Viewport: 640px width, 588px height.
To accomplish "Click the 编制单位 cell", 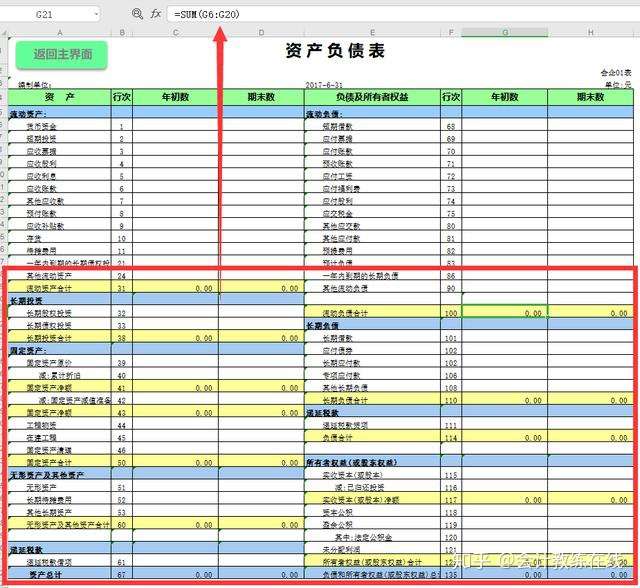I will [35, 85].
